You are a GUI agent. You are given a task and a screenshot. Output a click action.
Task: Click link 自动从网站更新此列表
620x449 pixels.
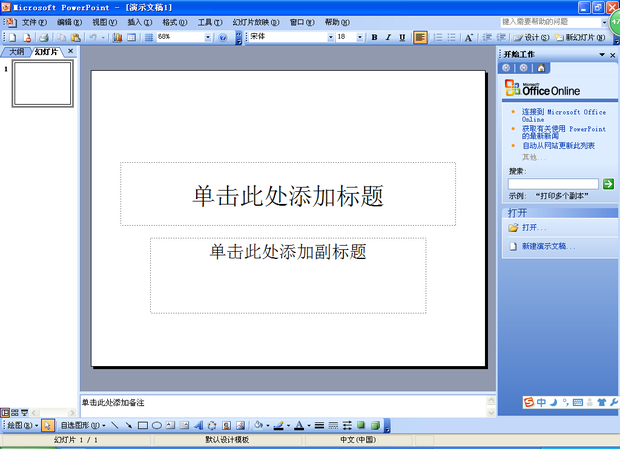(x=558, y=146)
